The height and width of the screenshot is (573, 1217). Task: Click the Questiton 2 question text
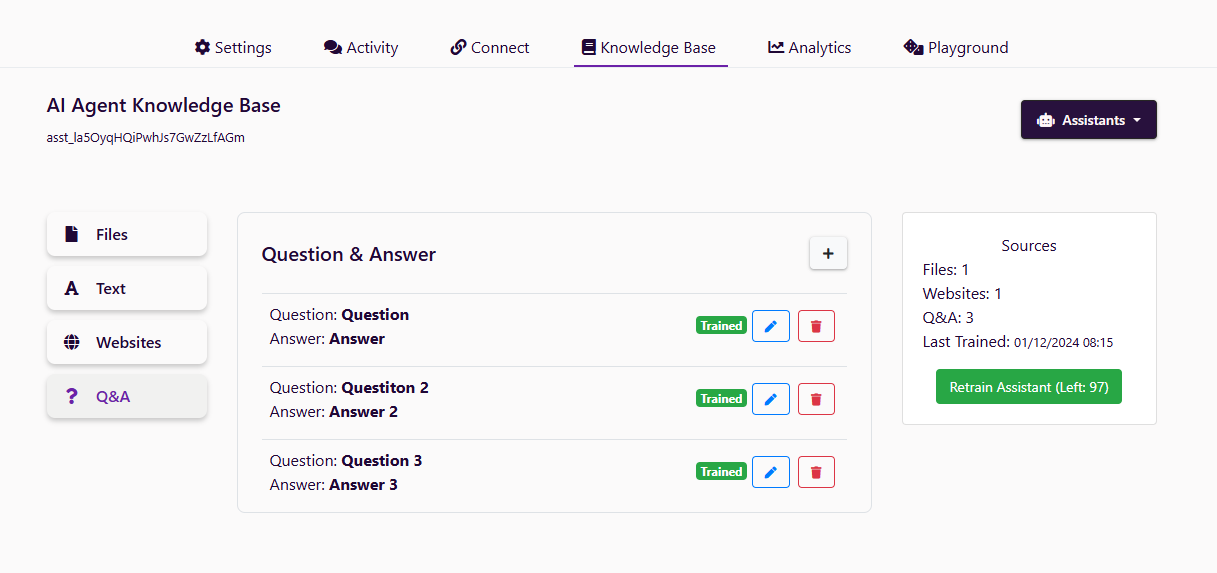click(385, 388)
